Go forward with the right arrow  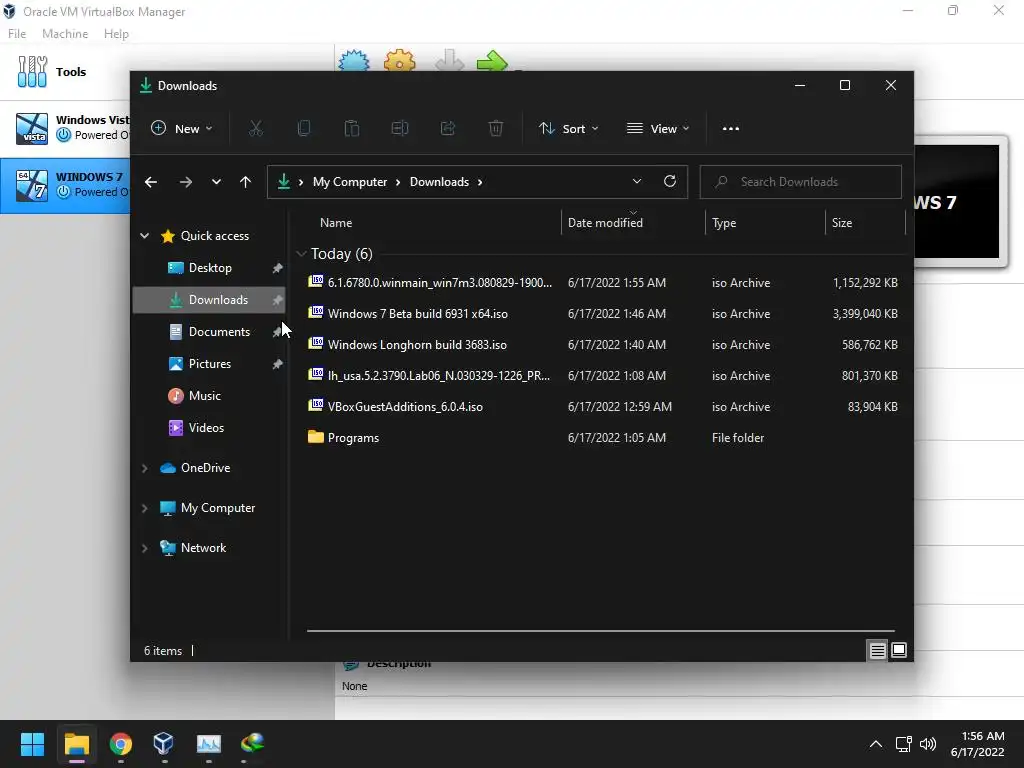[x=185, y=182]
